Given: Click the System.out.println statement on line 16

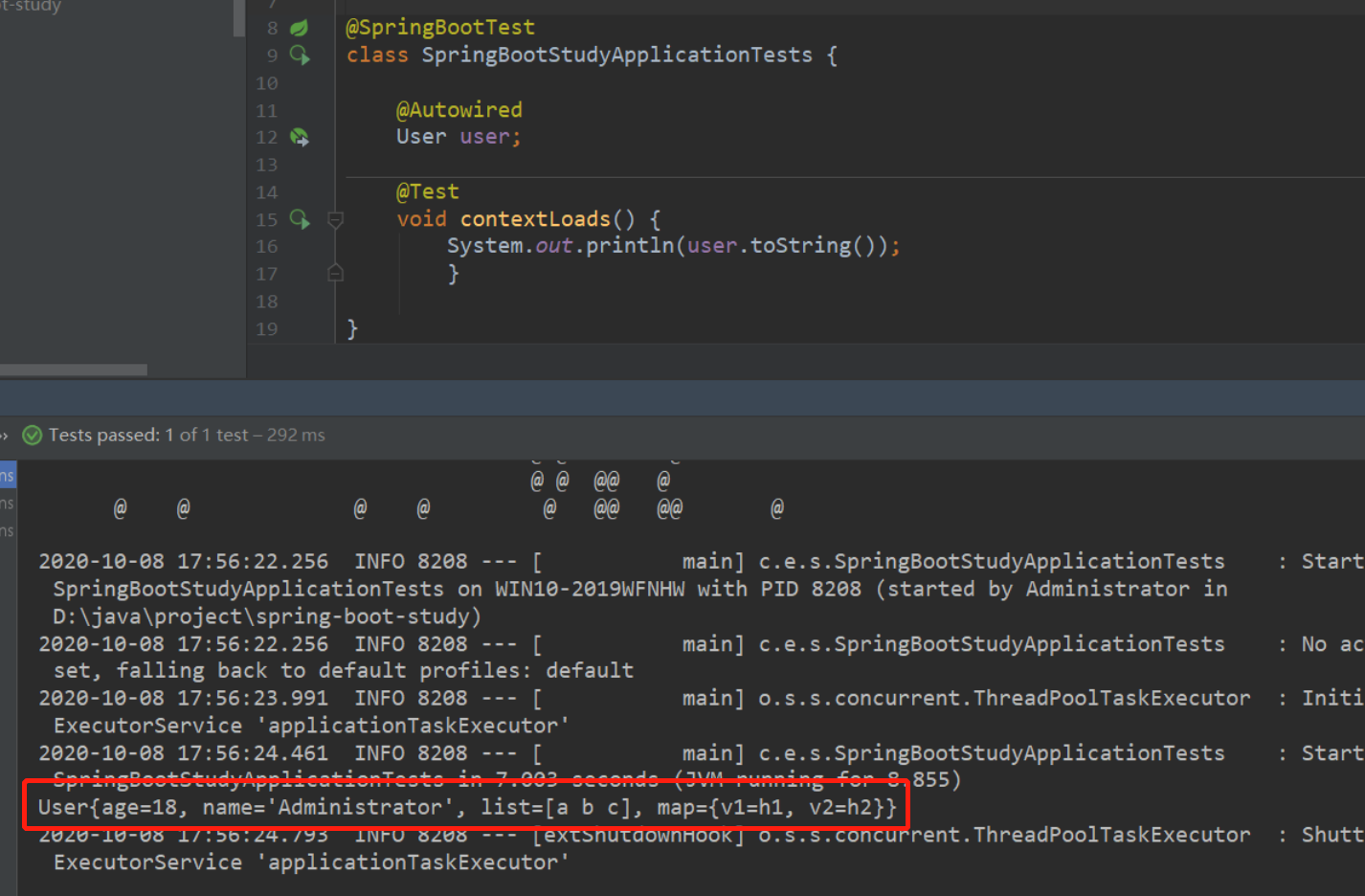Looking at the screenshot, I should coord(674,246).
